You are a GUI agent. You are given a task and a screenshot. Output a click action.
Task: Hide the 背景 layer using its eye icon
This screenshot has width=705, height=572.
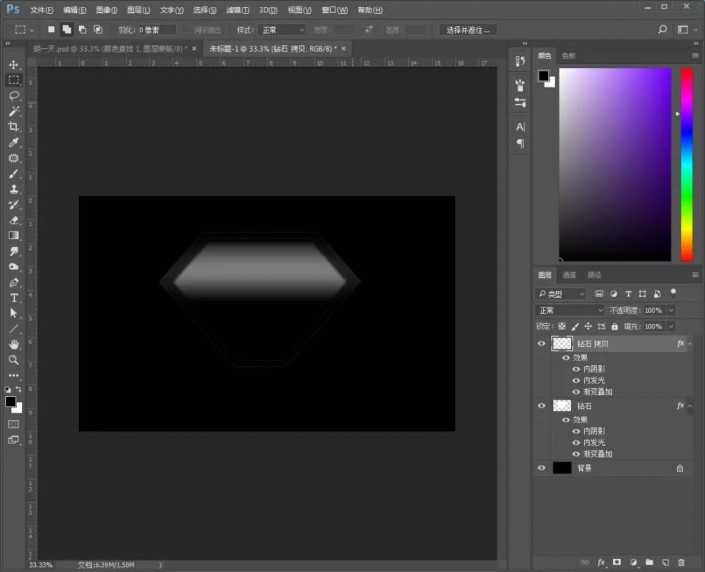click(x=542, y=467)
